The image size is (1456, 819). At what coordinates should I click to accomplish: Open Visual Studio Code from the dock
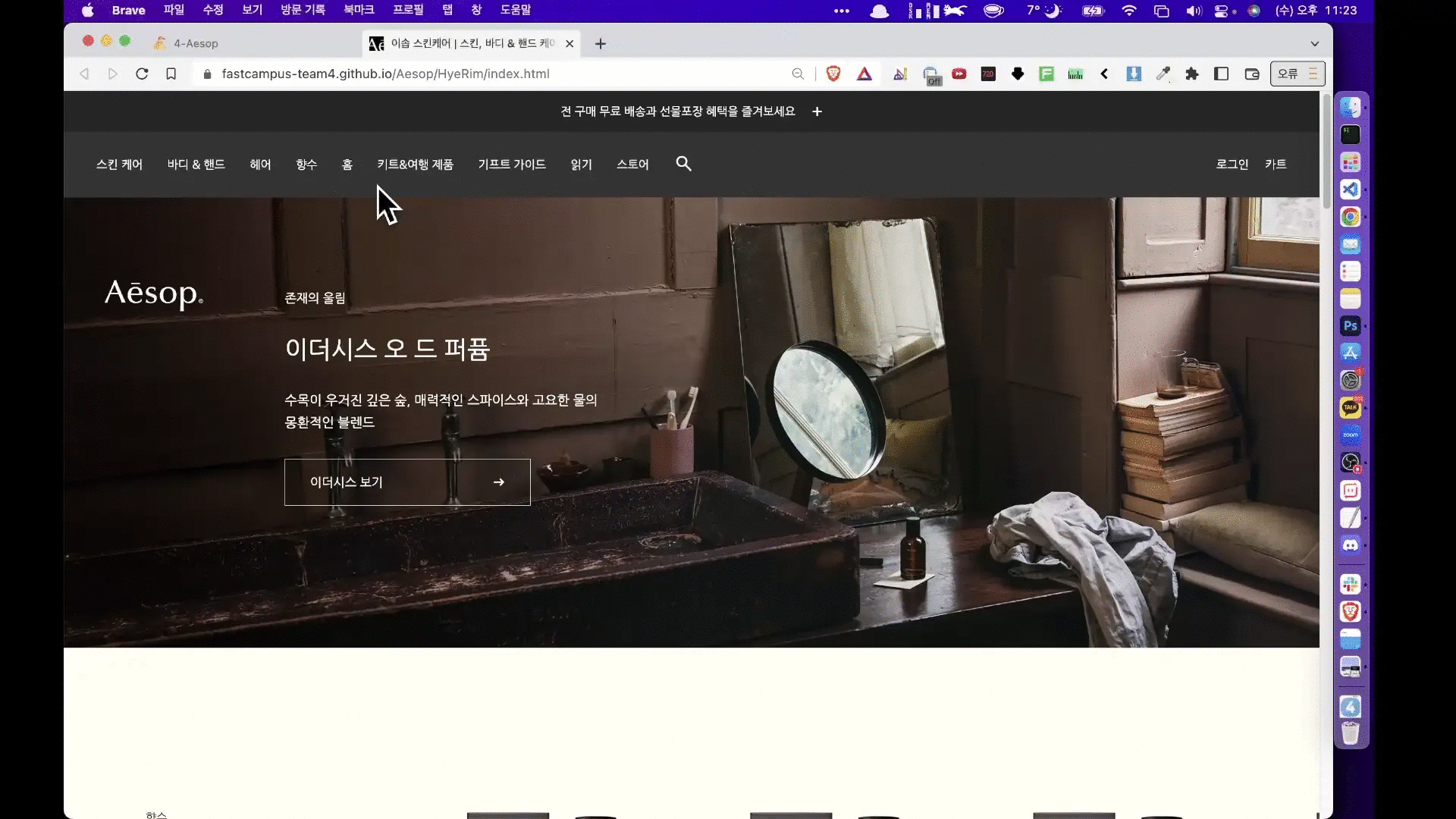click(1350, 190)
